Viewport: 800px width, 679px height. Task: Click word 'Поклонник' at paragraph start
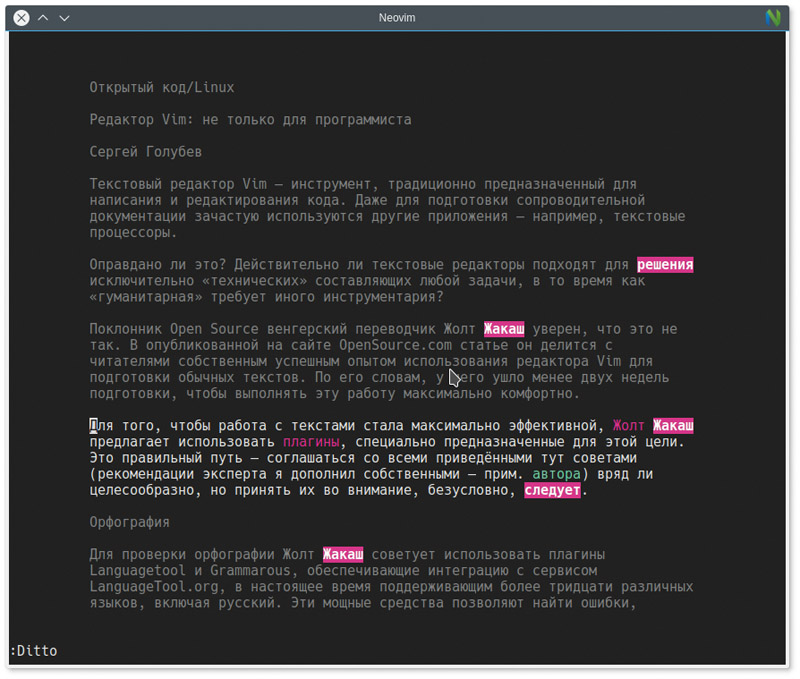click(126, 329)
